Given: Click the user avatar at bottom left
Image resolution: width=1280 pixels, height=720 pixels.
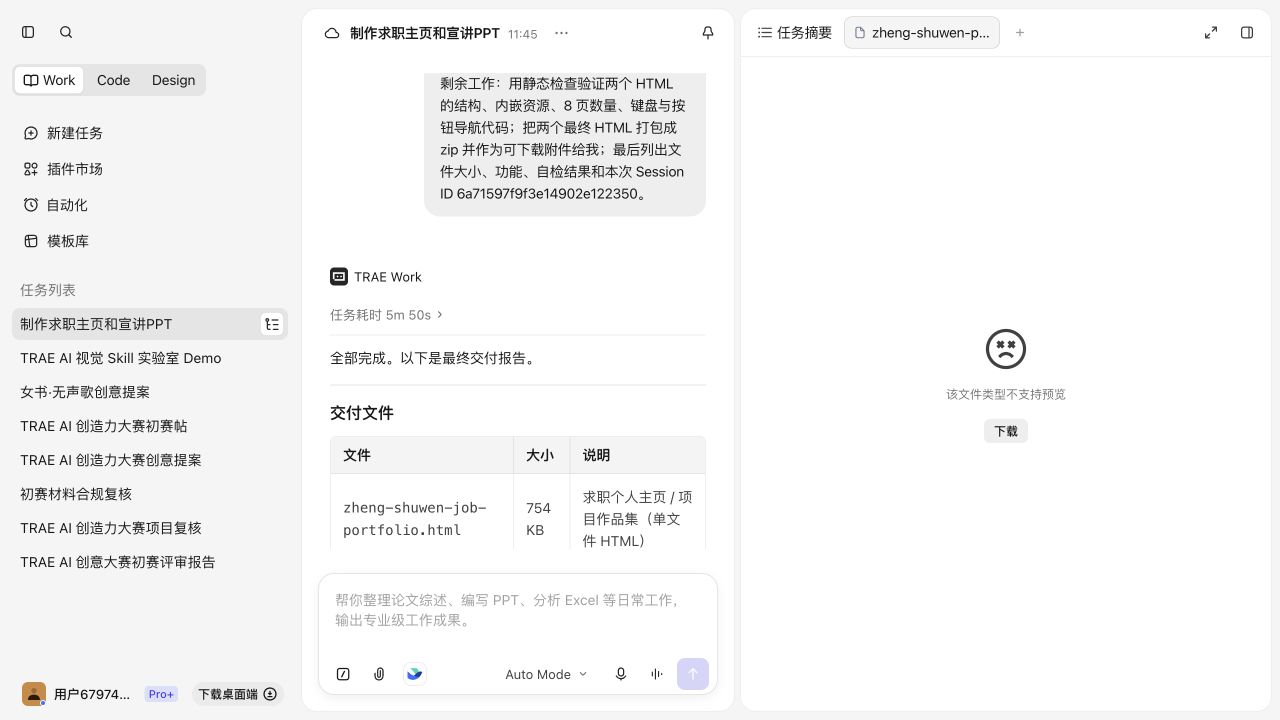Looking at the screenshot, I should tap(34, 694).
